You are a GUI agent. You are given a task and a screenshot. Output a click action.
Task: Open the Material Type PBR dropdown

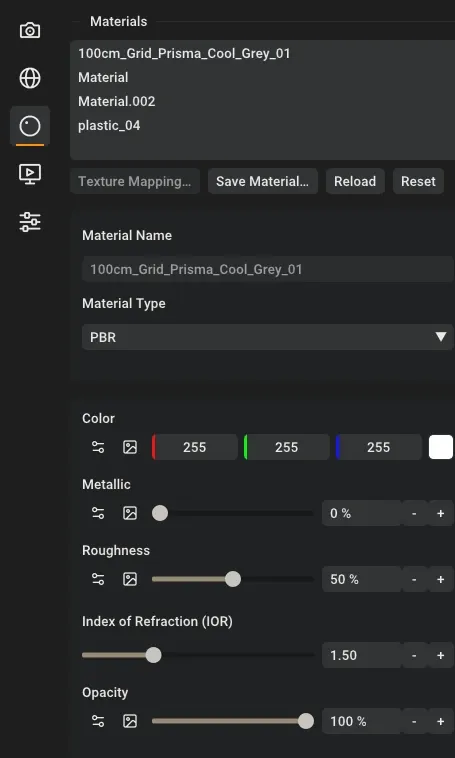click(x=267, y=337)
